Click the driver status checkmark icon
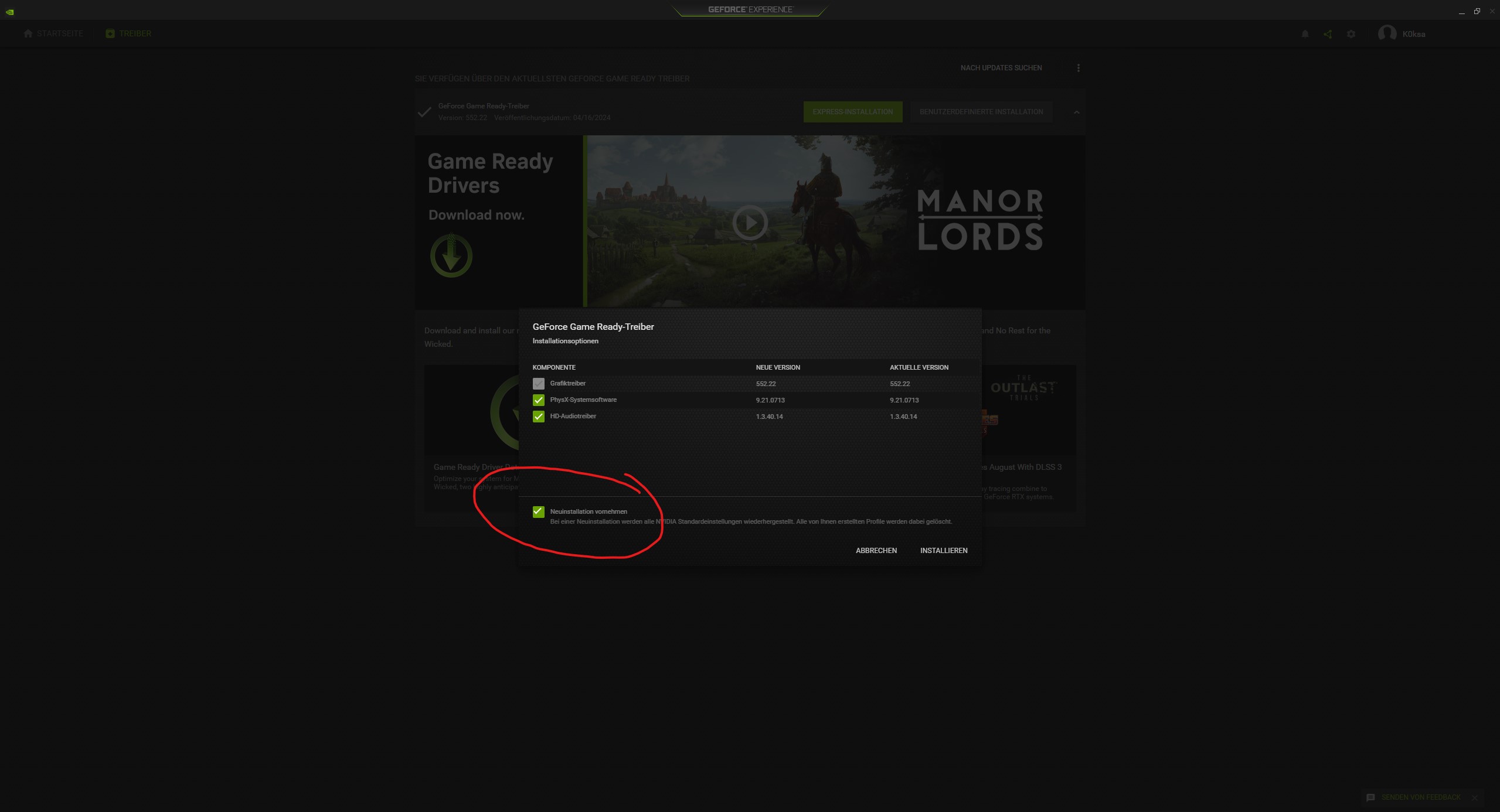1500x812 pixels. tap(424, 112)
